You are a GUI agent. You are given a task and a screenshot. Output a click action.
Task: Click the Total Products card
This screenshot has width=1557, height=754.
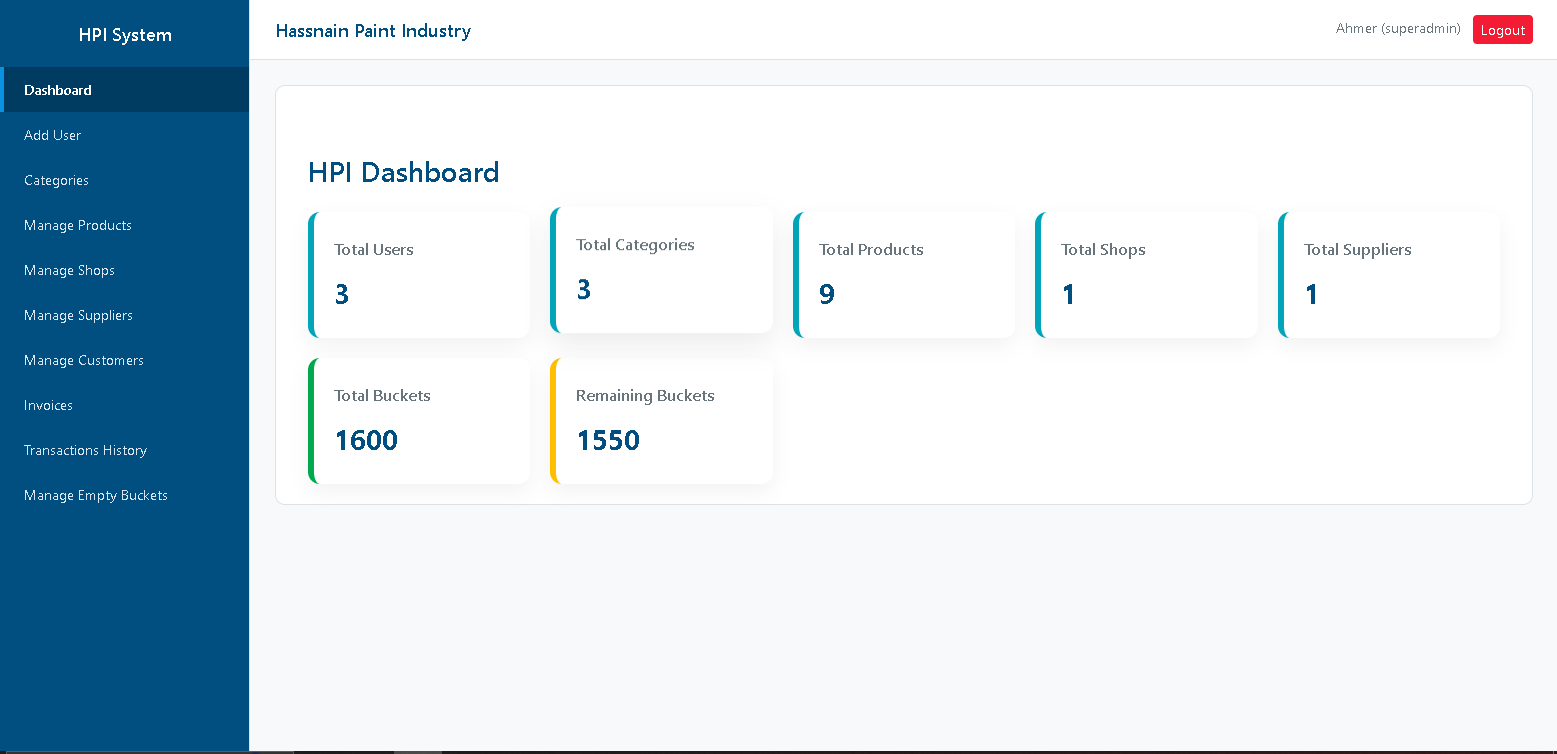(905, 274)
